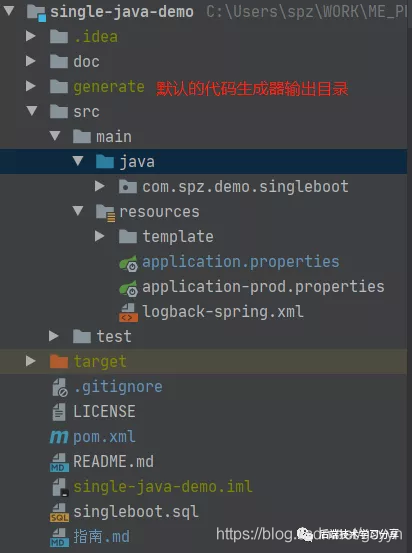
Task: Select the highlighted java folder label
Action: click(x=137, y=162)
